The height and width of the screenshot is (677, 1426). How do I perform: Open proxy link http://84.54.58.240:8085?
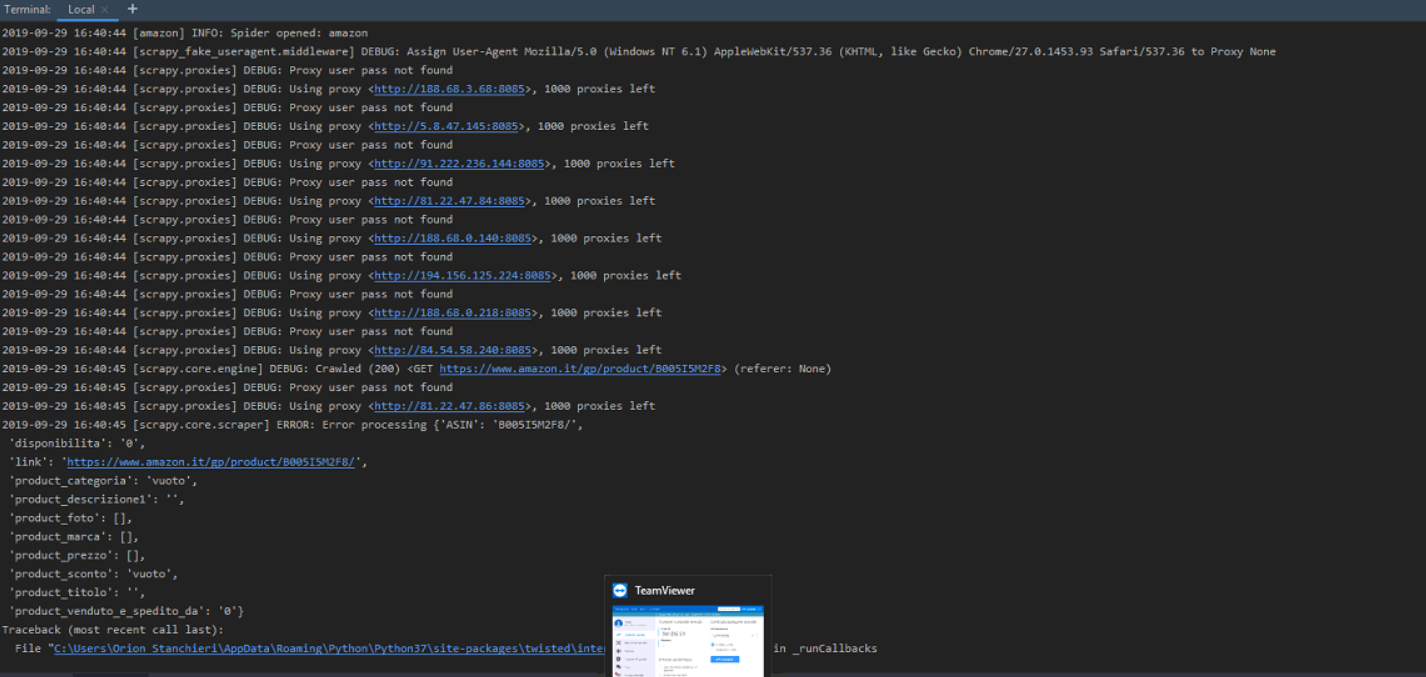(x=452, y=350)
